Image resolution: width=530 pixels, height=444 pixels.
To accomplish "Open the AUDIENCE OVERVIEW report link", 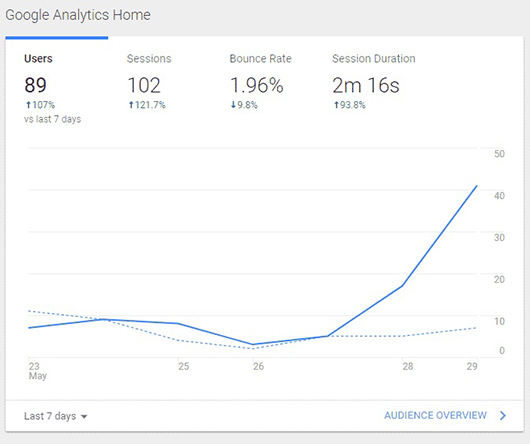I will coord(435,415).
